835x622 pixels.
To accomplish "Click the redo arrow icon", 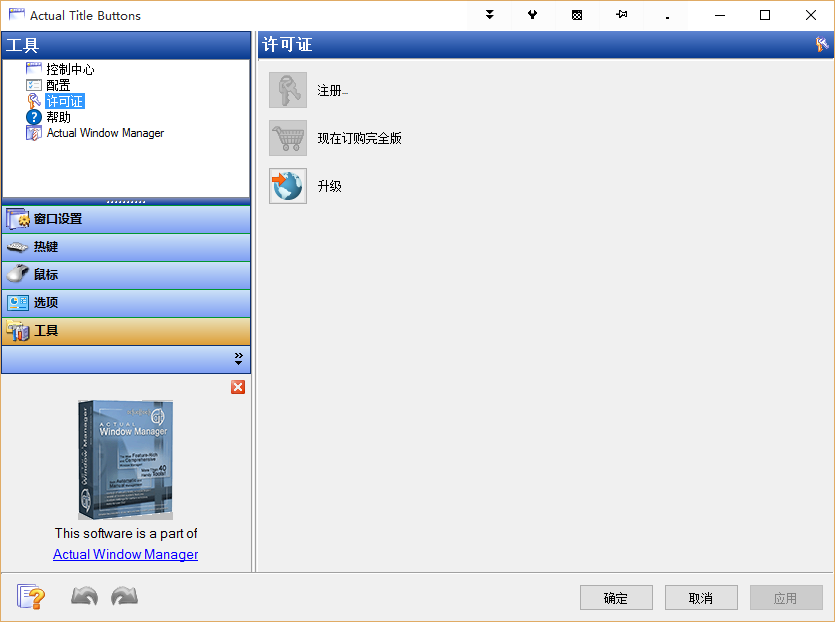I will [x=124, y=597].
